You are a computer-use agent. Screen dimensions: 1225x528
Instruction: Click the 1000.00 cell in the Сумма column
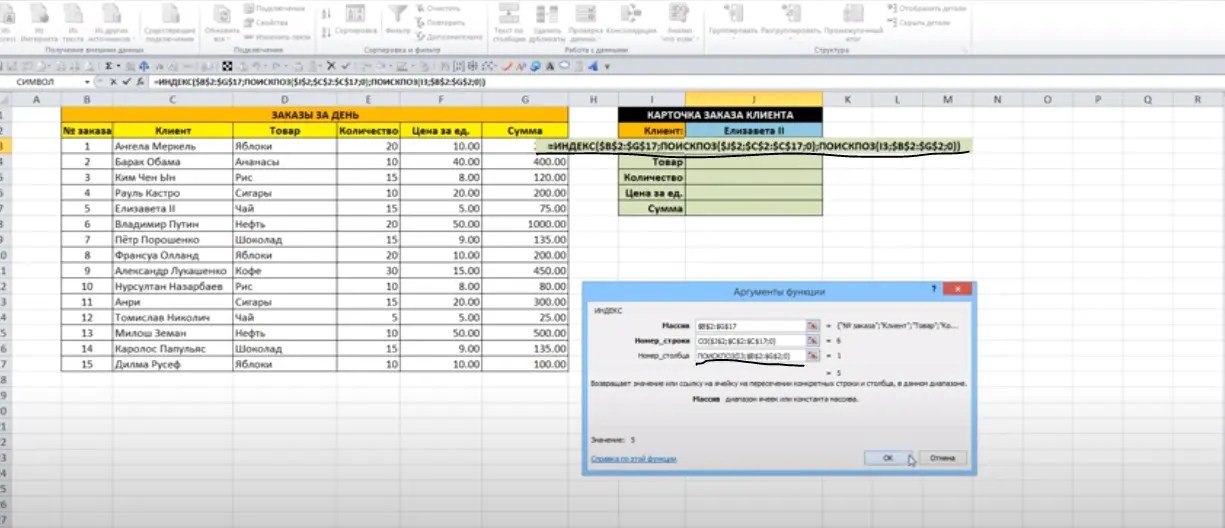[524, 224]
